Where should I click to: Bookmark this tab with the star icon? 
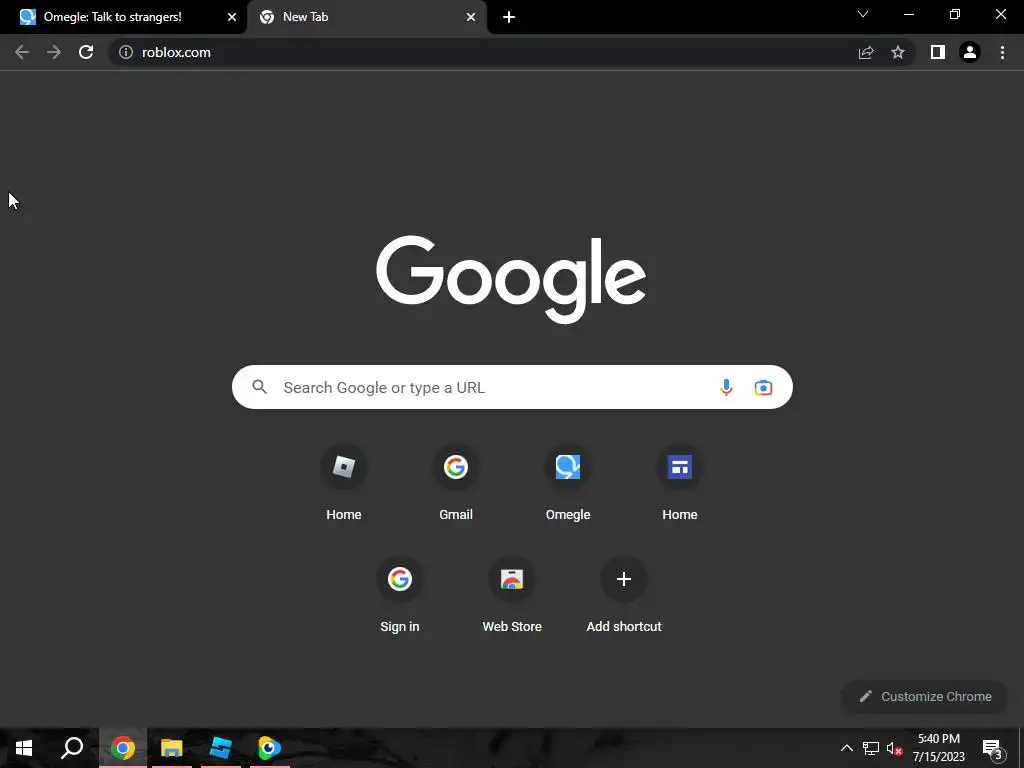coord(898,52)
